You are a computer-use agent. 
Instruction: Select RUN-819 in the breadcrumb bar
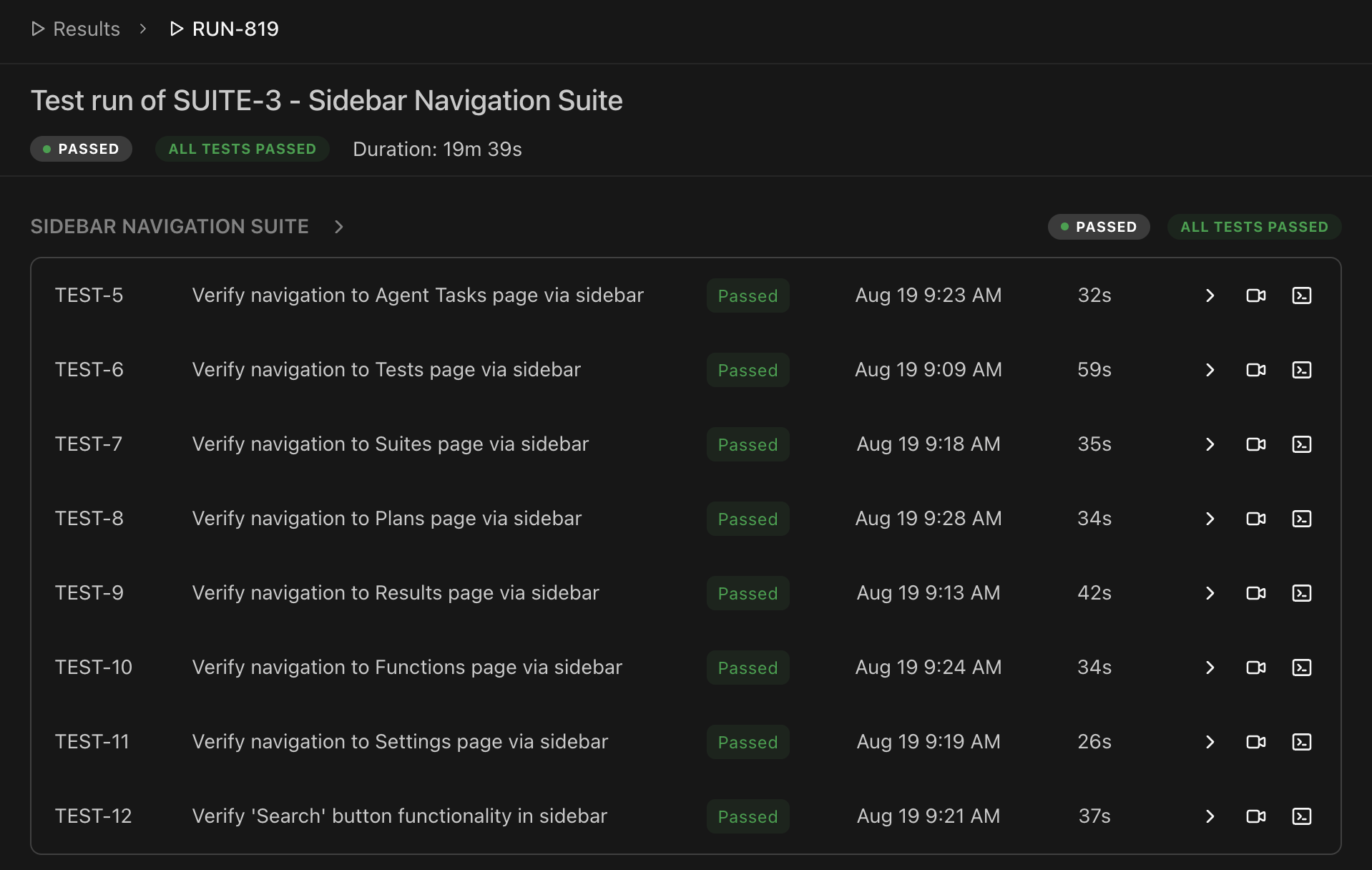pyautogui.click(x=235, y=29)
